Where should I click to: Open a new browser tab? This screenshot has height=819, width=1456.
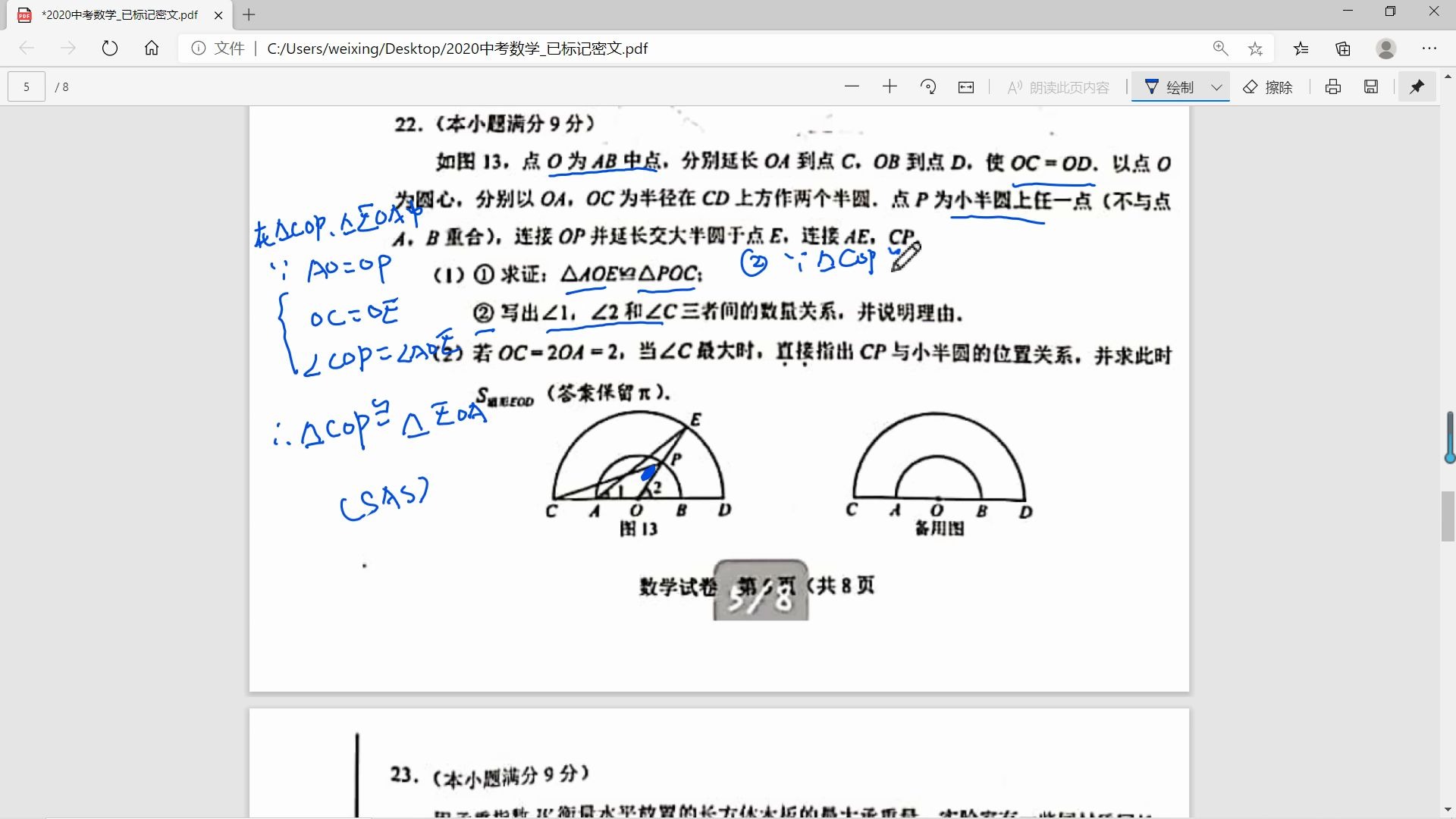[x=249, y=14]
